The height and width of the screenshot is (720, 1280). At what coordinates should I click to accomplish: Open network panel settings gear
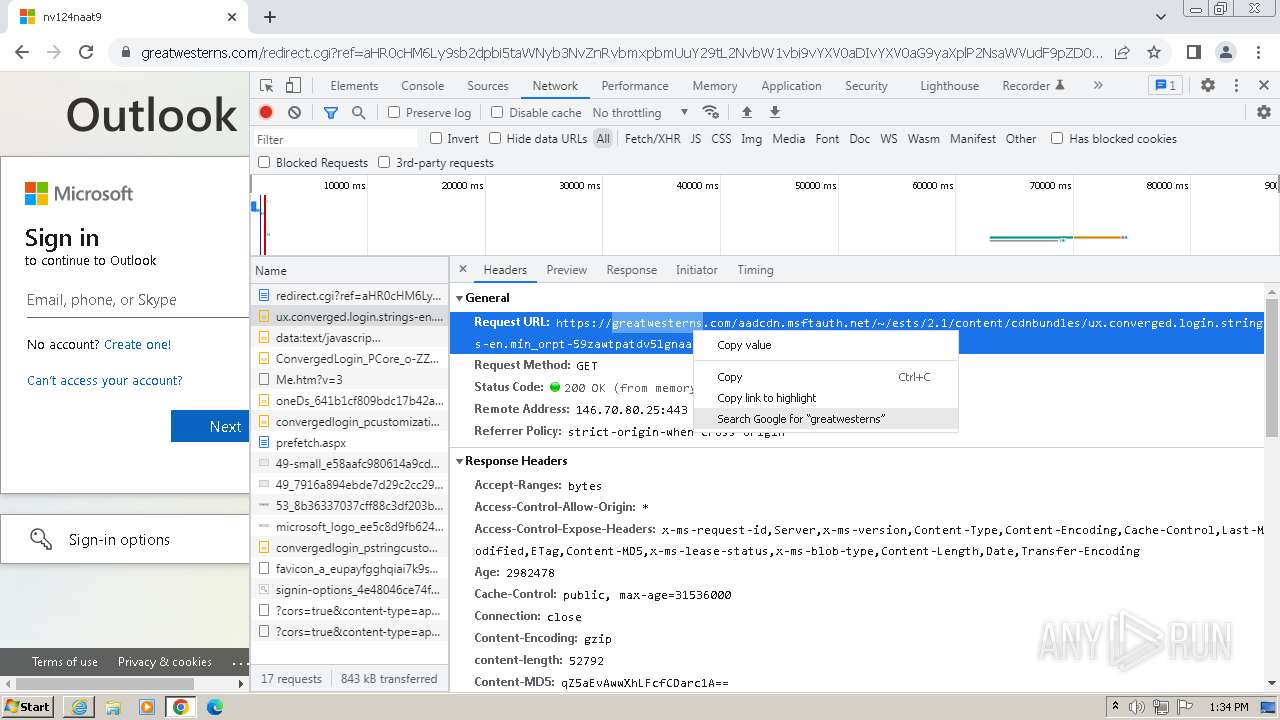tap(1264, 113)
